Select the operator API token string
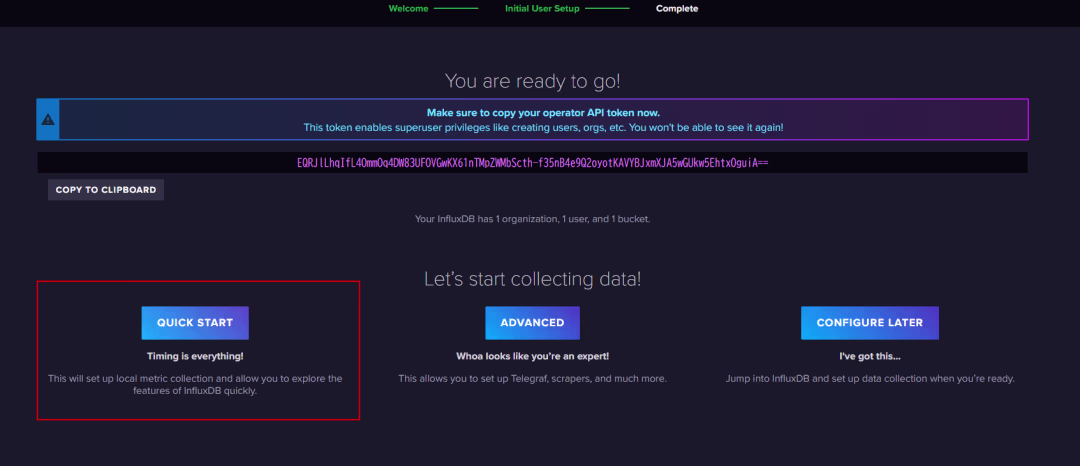The image size is (1080, 466). pyautogui.click(x=532, y=163)
